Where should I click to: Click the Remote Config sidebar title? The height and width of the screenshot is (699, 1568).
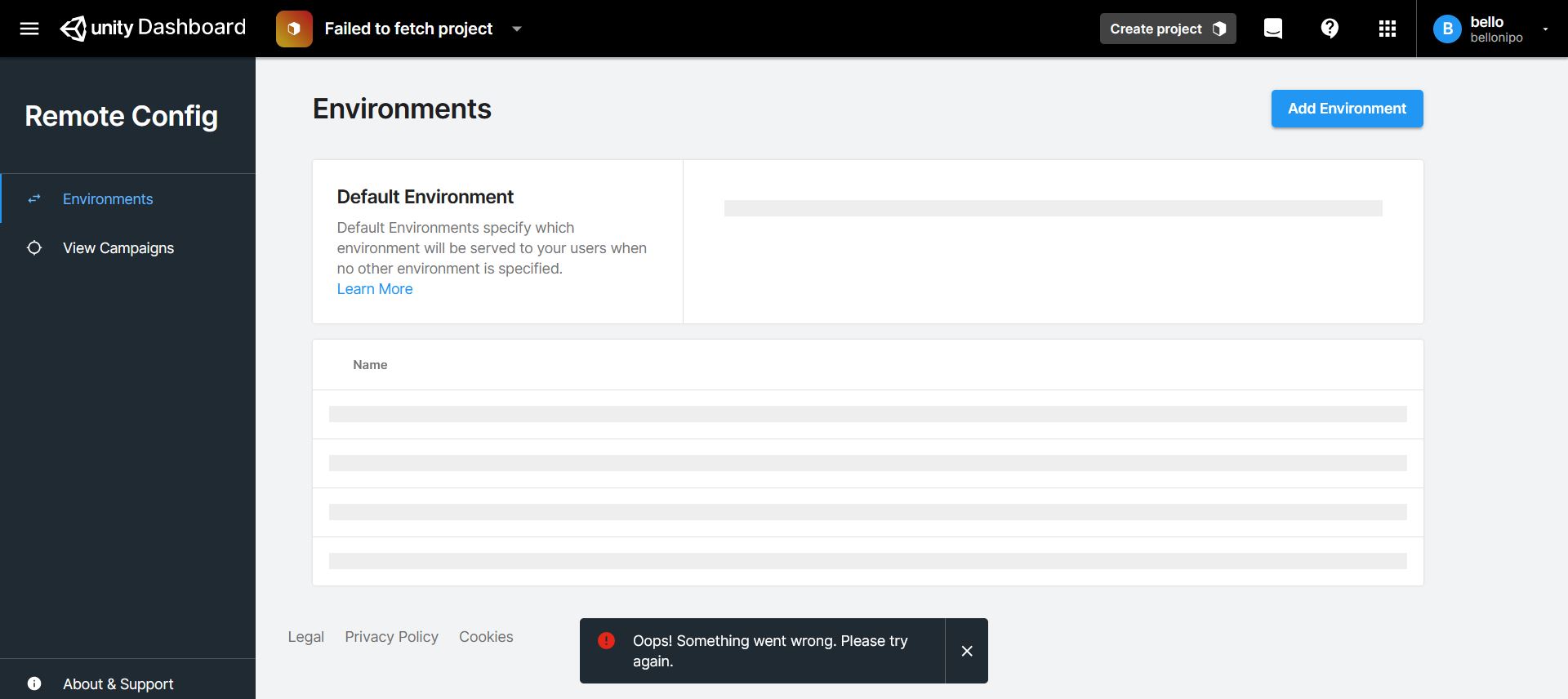click(x=122, y=116)
